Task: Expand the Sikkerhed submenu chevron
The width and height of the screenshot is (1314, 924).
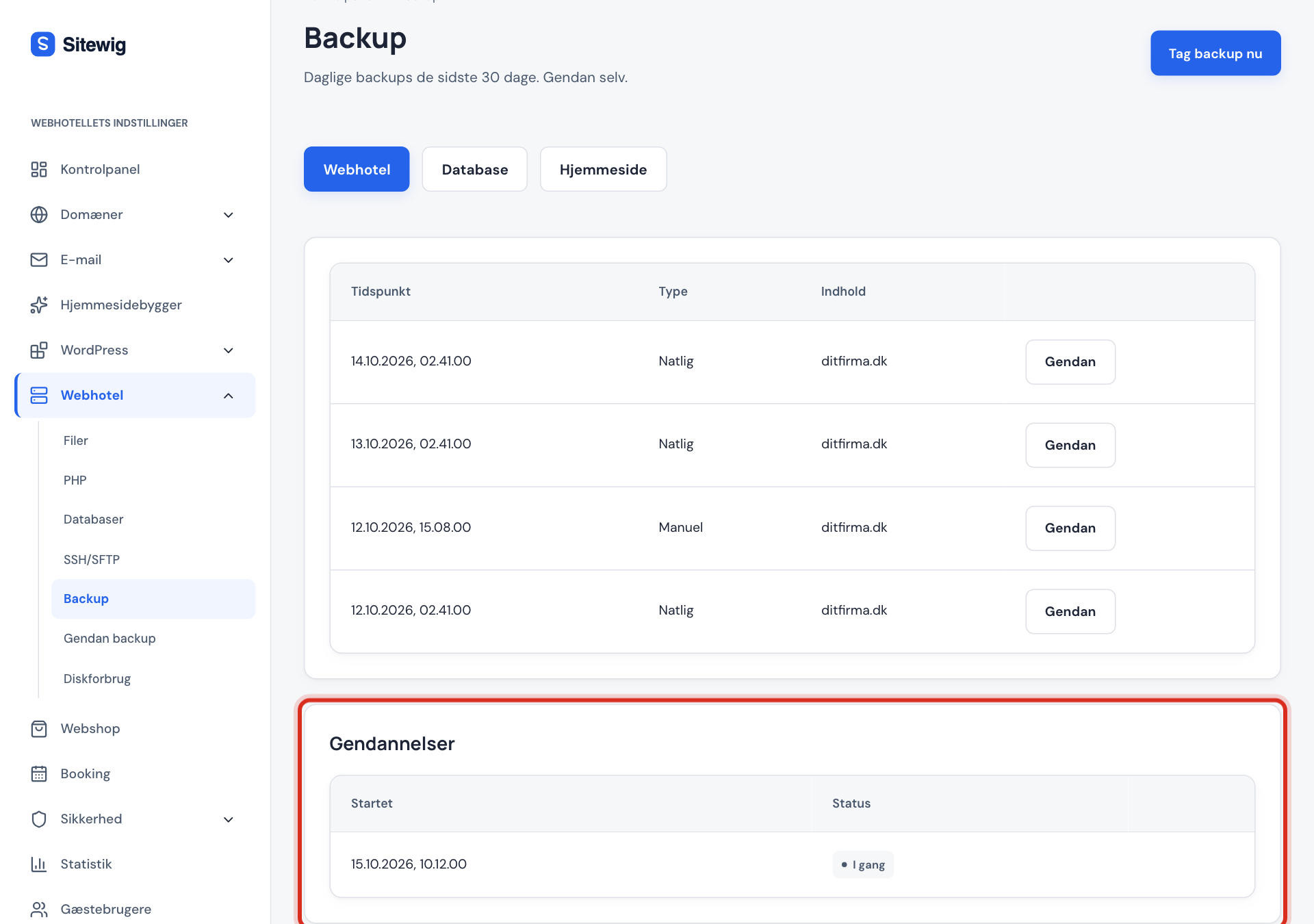Action: [x=229, y=819]
